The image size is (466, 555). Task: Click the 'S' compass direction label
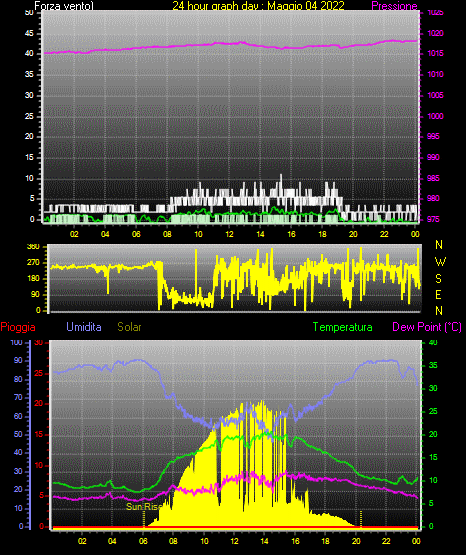(x=438, y=279)
